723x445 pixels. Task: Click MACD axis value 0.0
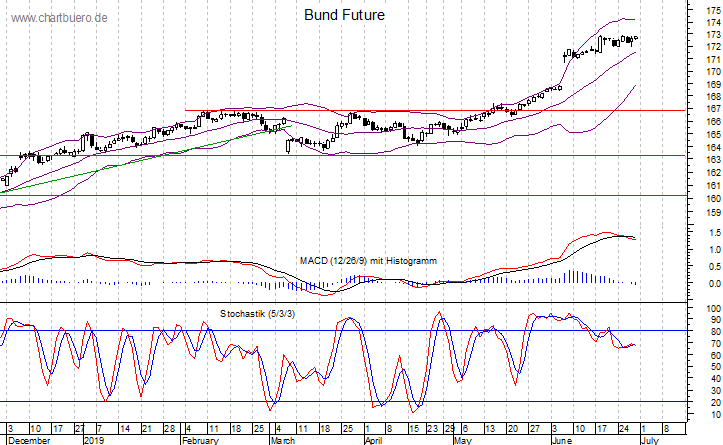715,284
